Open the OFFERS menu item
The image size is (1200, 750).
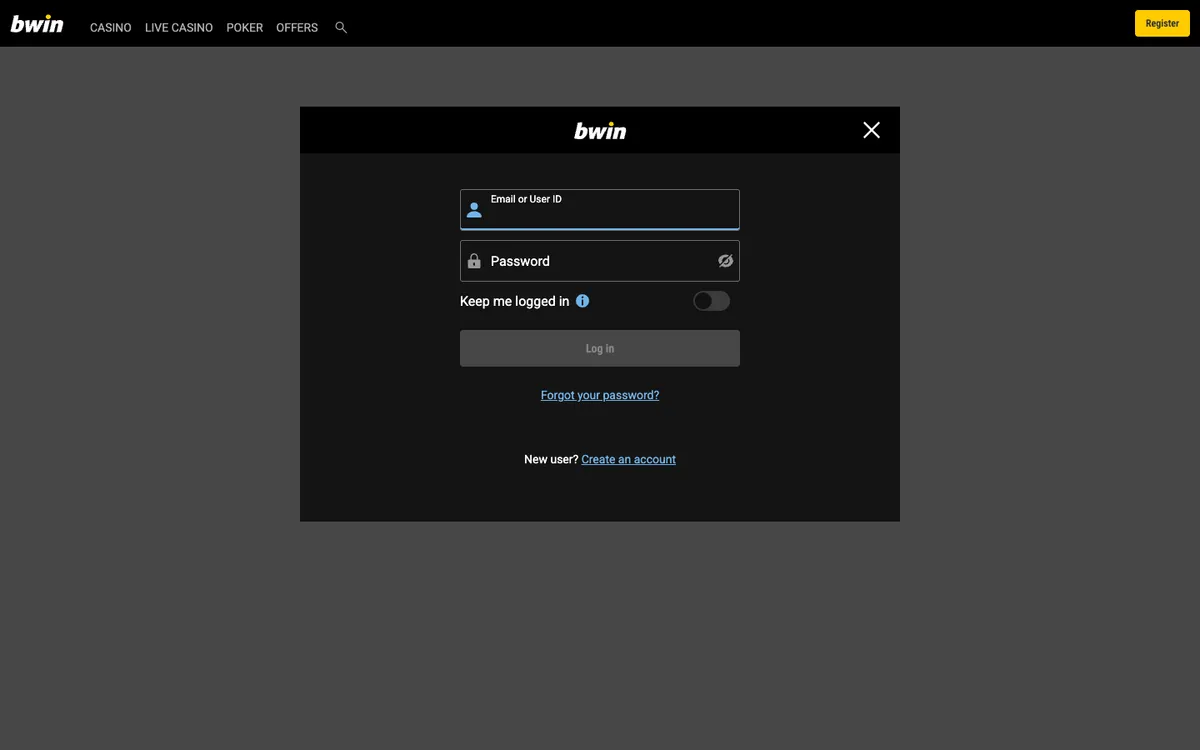(297, 28)
